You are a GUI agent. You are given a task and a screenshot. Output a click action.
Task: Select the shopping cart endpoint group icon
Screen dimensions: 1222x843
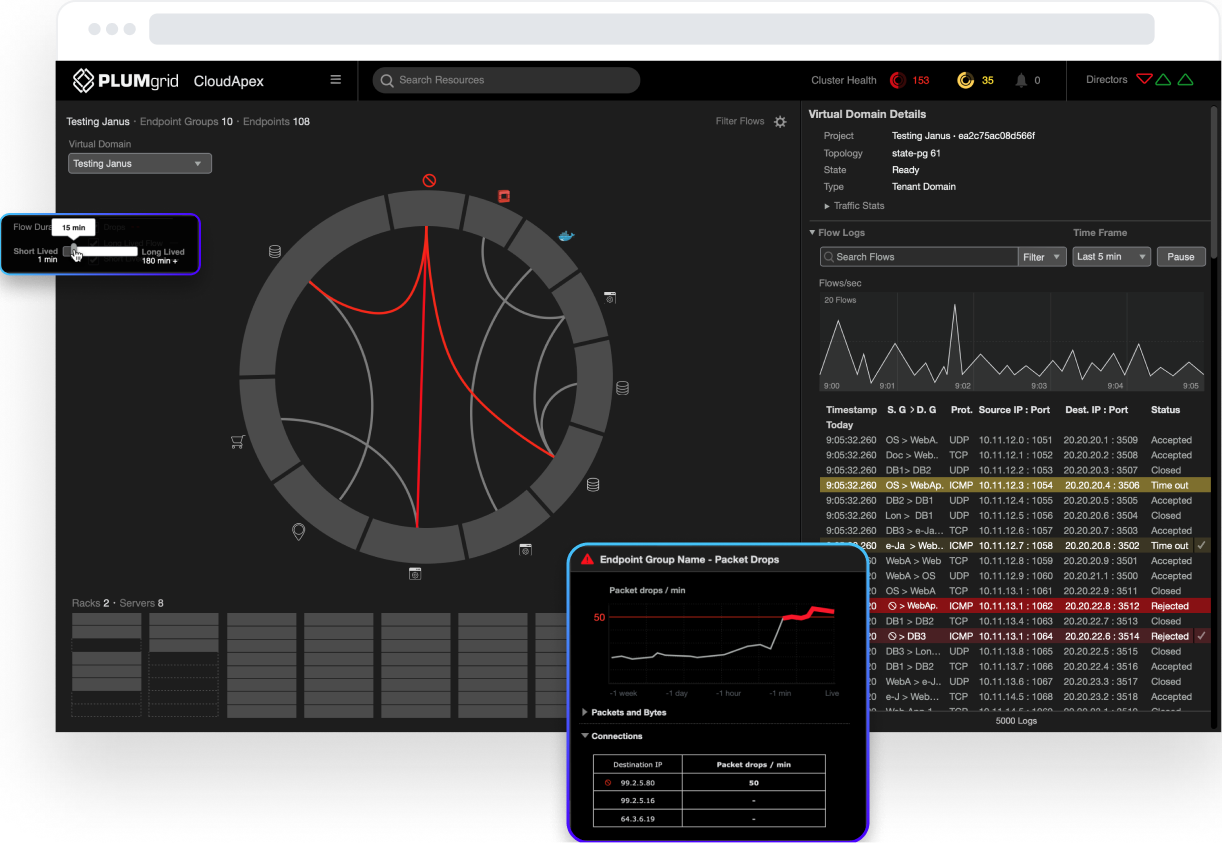coord(238,441)
